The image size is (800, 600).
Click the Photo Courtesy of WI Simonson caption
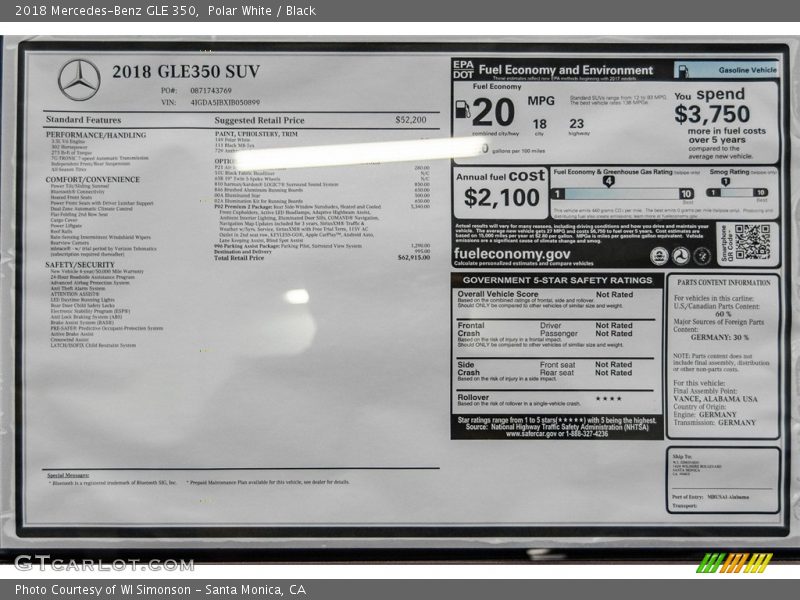click(160, 590)
